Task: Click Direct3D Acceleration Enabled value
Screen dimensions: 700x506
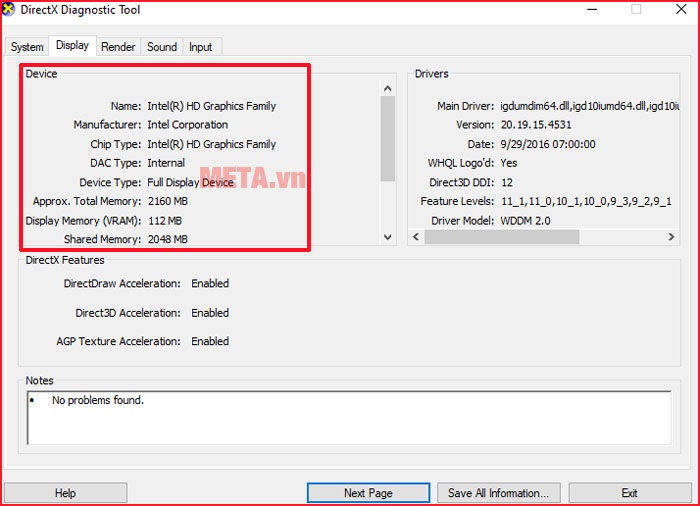Action: (x=210, y=313)
